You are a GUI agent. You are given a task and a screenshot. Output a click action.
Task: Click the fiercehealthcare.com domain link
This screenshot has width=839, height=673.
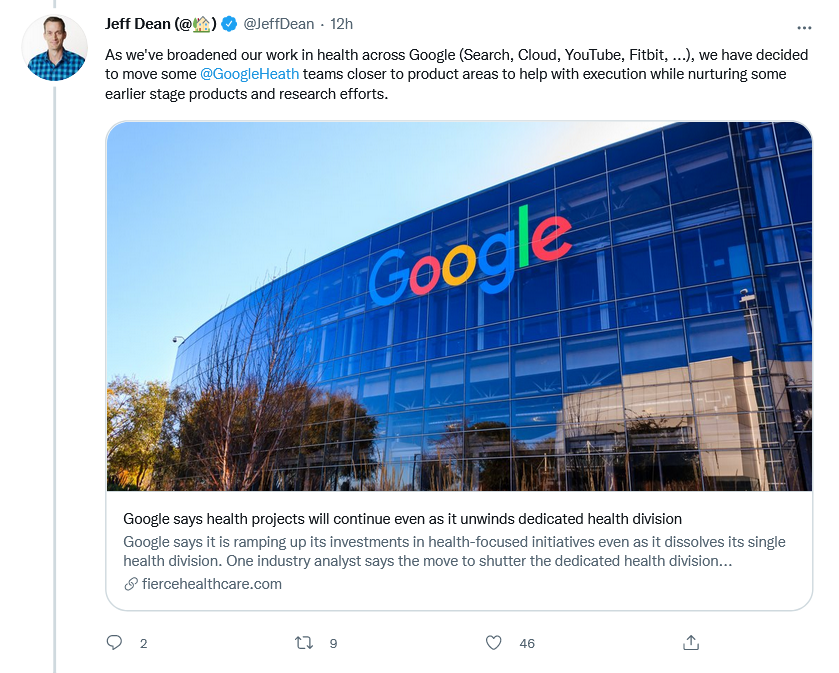(x=212, y=584)
